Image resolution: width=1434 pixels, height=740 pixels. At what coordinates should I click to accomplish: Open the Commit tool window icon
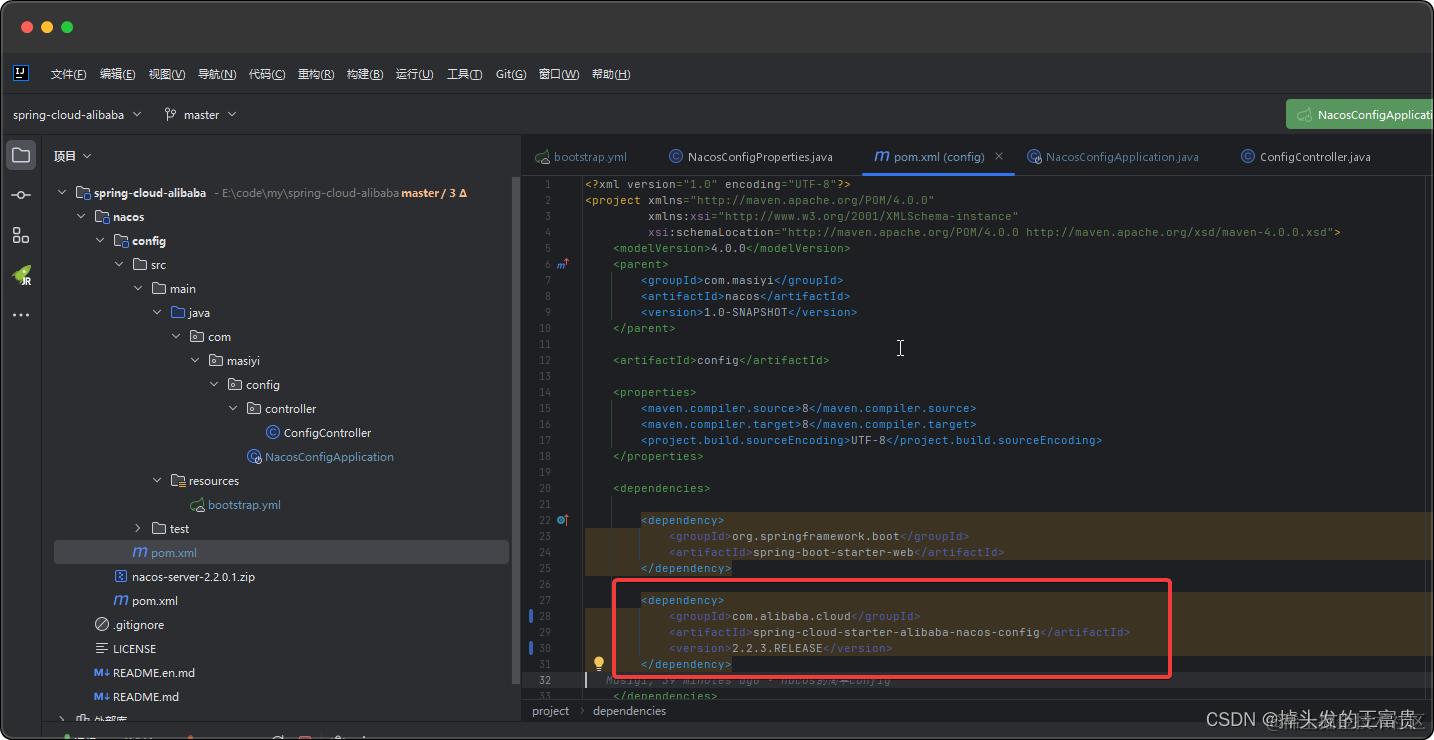coord(21,195)
